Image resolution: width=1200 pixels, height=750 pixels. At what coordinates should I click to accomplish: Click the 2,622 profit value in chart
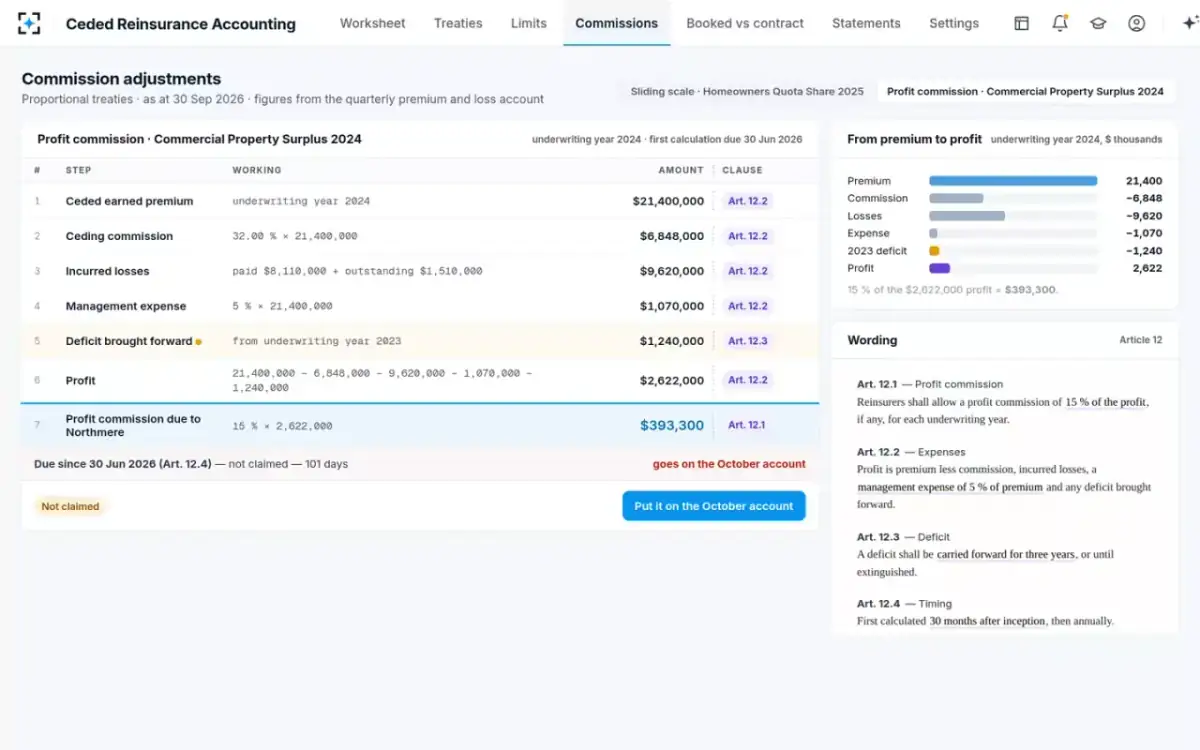pyautogui.click(x=1146, y=268)
